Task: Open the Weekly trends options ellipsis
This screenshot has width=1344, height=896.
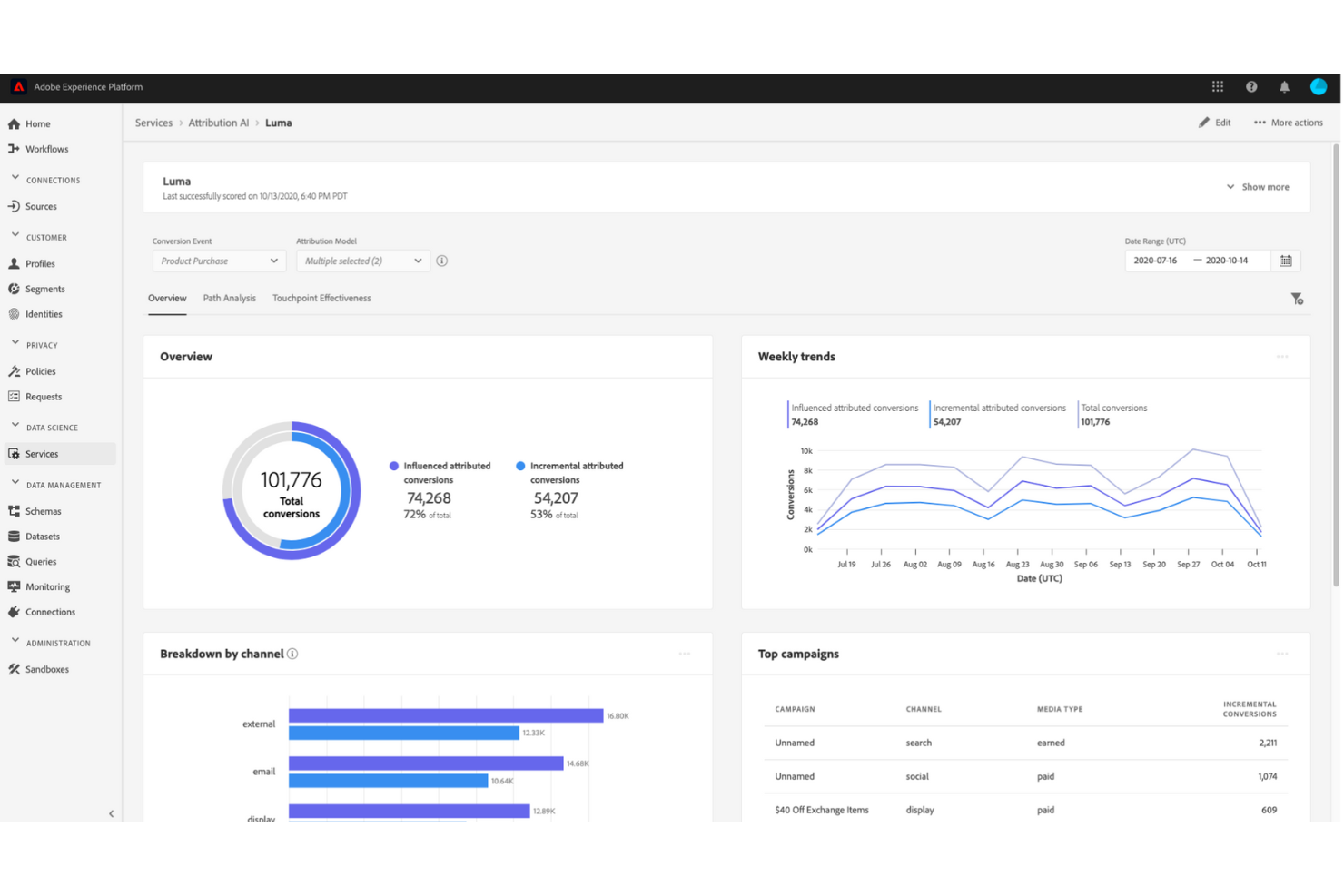Action: click(x=1282, y=357)
